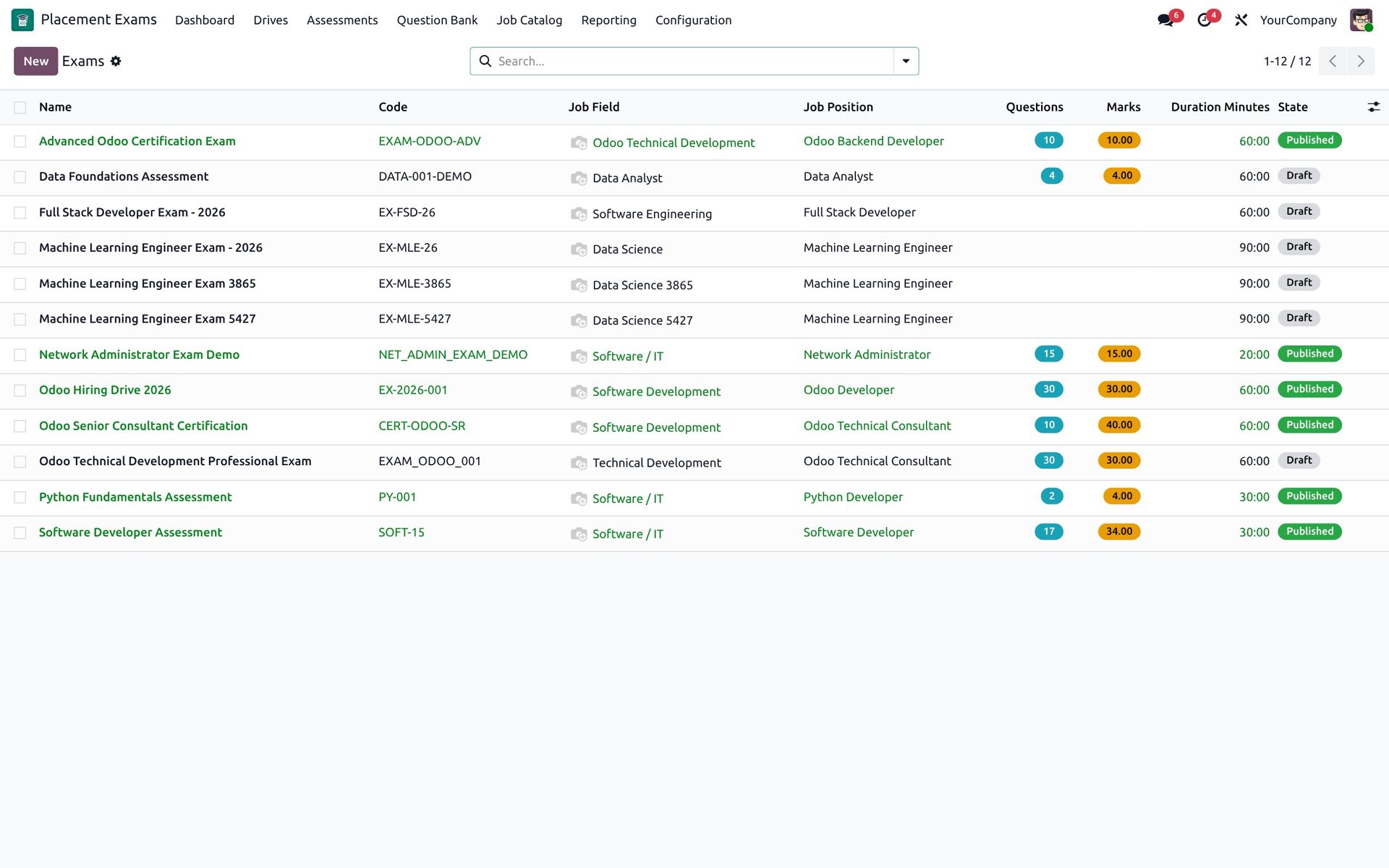
Task: Check the Machine Learning Engineer Exam - 2026 row
Action: click(20, 248)
